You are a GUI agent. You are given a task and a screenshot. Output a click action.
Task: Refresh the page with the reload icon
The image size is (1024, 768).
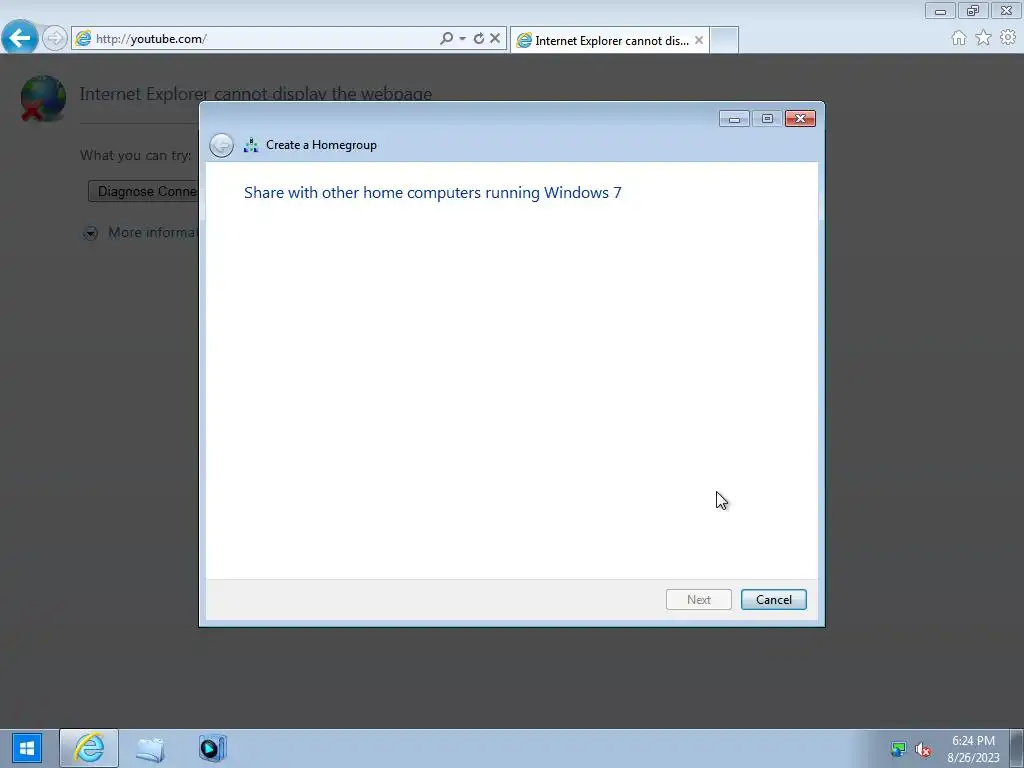479,39
